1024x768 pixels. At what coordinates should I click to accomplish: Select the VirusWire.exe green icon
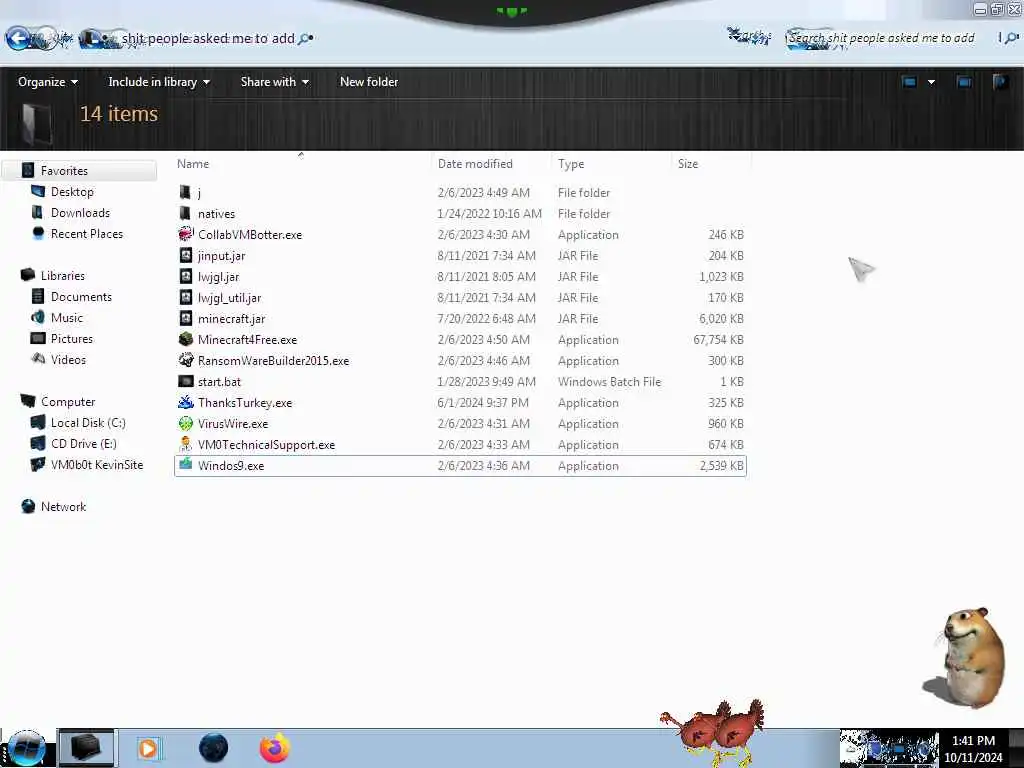[x=186, y=423]
